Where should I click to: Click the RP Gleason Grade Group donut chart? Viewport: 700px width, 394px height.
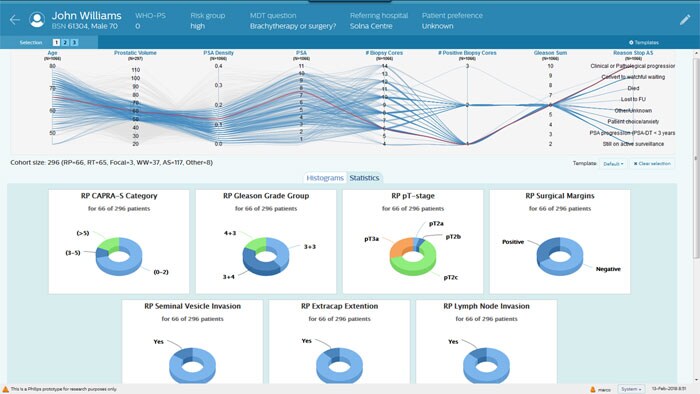point(266,257)
